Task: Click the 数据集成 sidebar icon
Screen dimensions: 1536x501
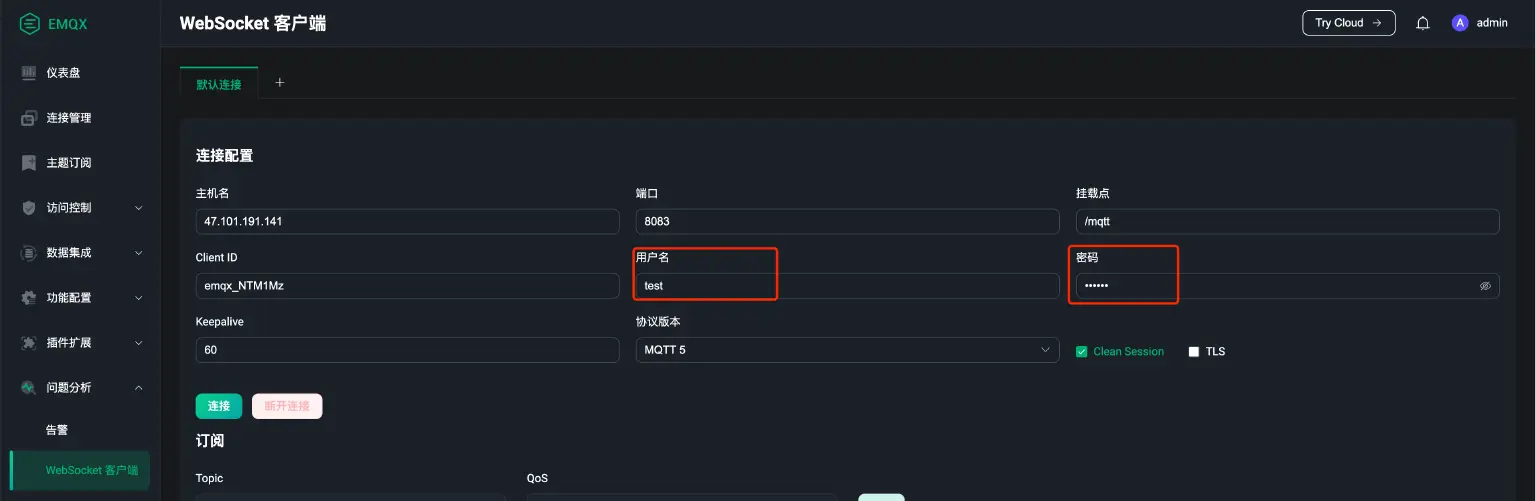Action: [x=29, y=253]
